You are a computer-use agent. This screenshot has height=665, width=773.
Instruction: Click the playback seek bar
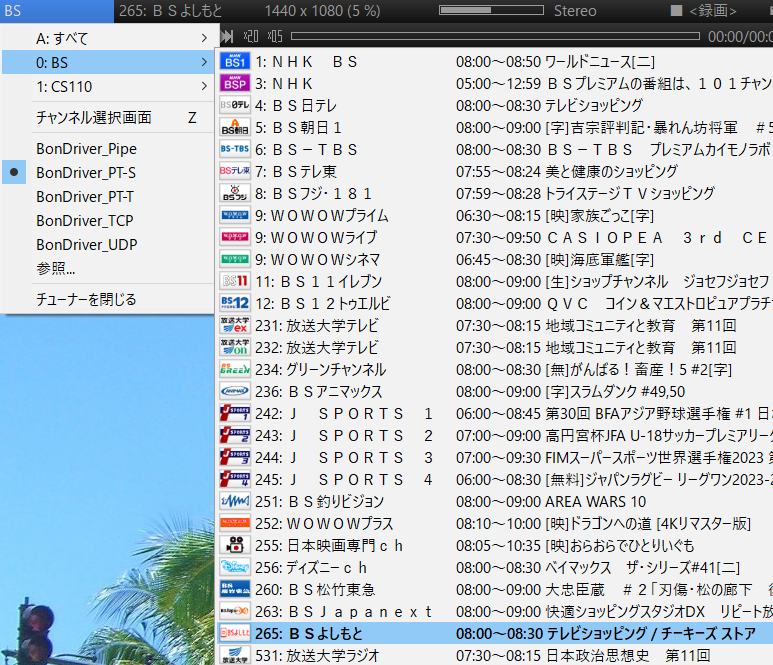(495, 36)
